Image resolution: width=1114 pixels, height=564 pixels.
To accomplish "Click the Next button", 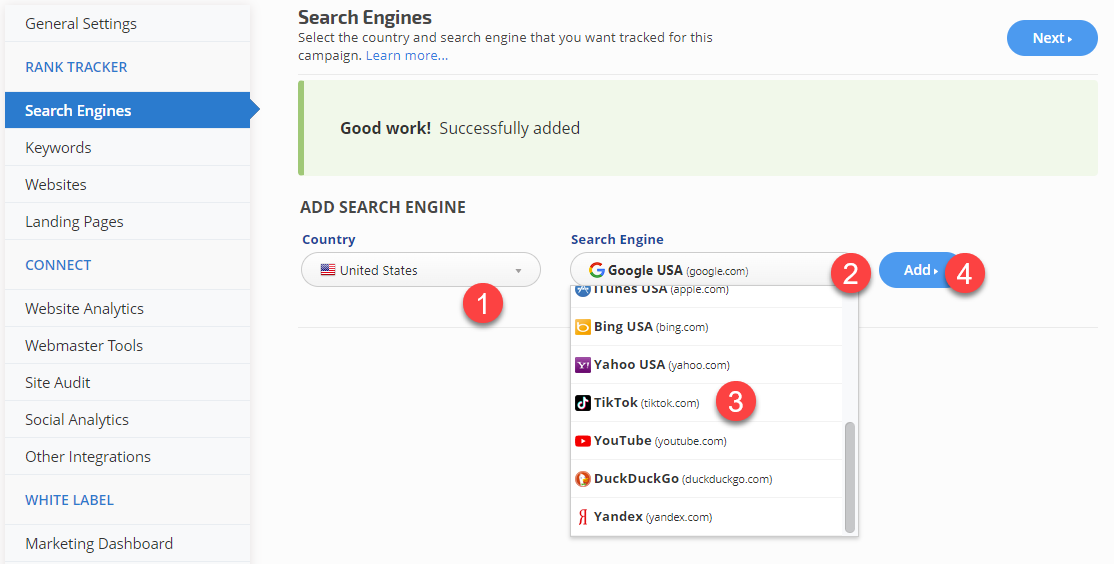I will (1051, 38).
